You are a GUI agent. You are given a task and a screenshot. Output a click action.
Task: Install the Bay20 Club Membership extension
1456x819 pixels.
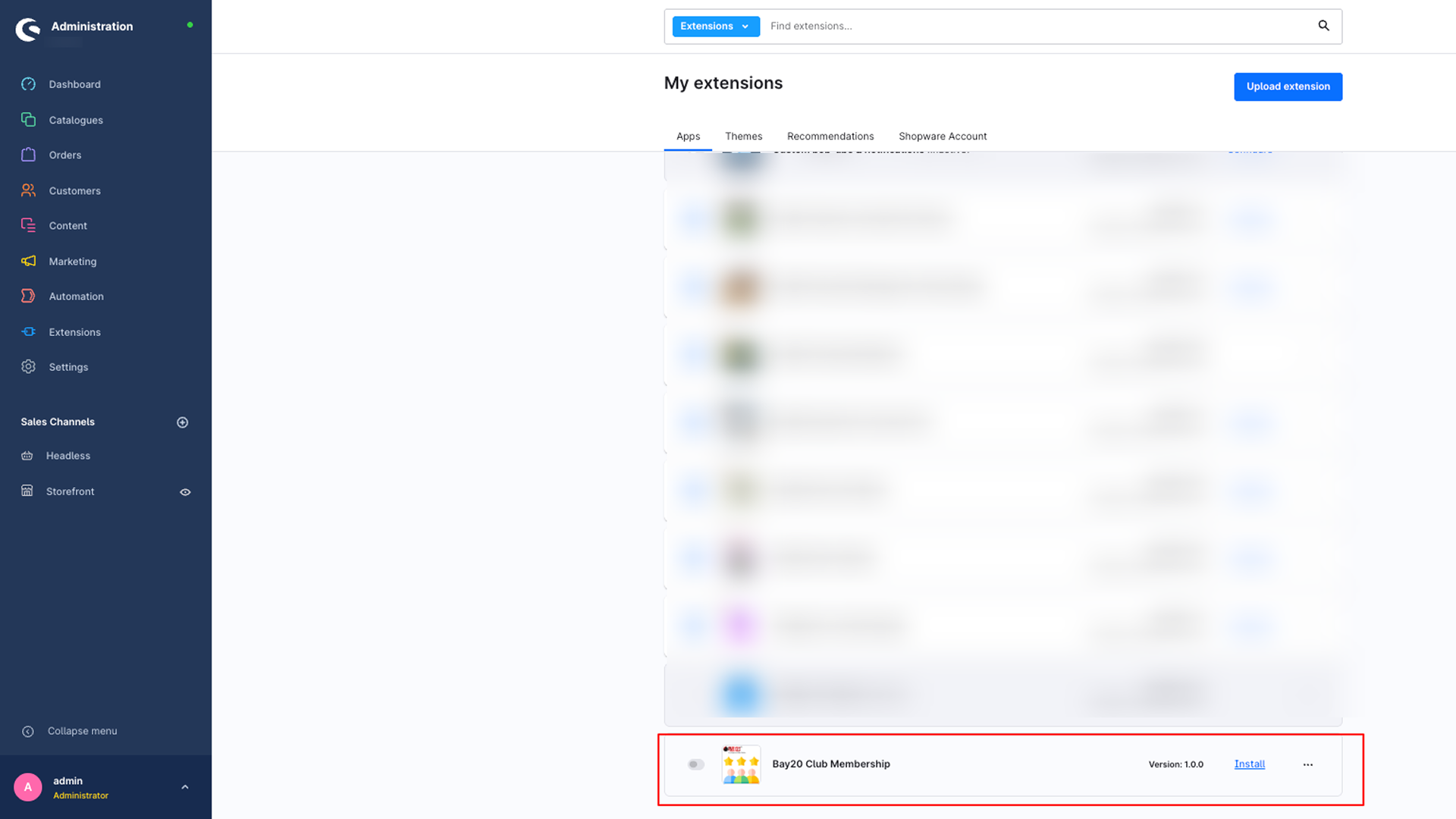[x=1249, y=764]
